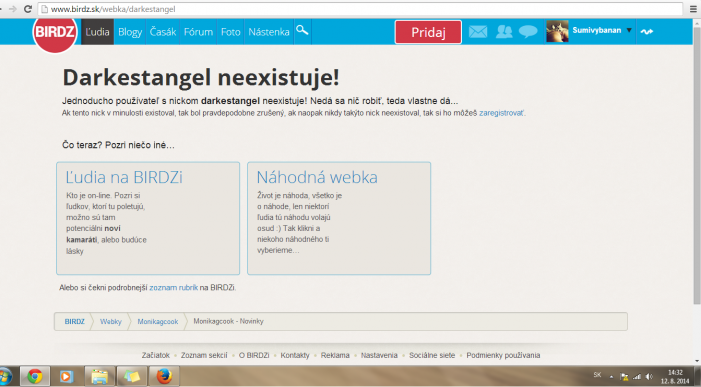Follow the zaregistrovať link

[x=502, y=113]
